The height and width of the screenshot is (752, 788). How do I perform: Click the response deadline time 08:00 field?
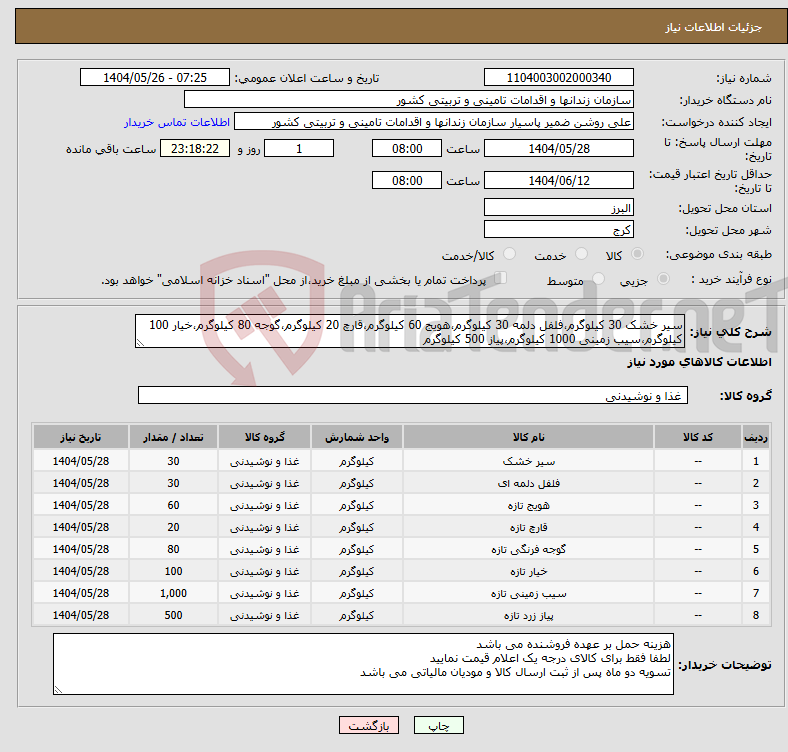click(x=407, y=149)
